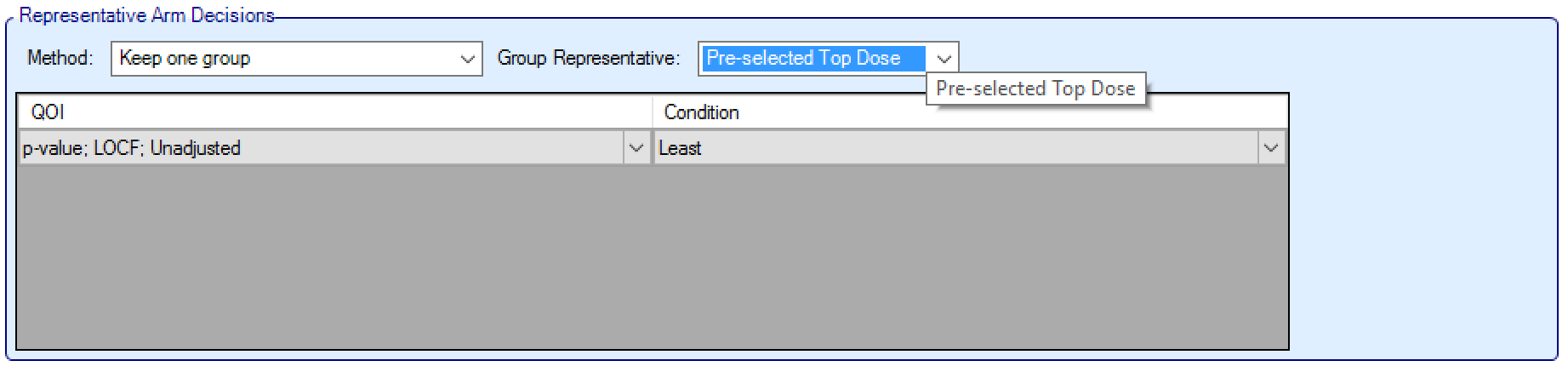Click the QOI column header
Image resolution: width=1568 pixels, height=372 pixels.
click(x=48, y=112)
